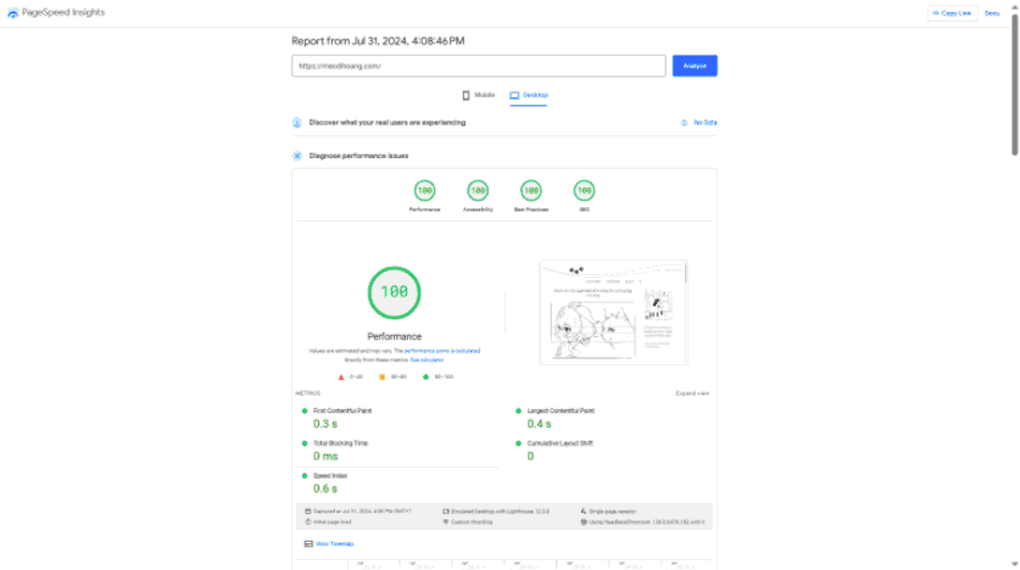Switch to the Desktop tab
The image size is (1020, 570).
(529, 95)
